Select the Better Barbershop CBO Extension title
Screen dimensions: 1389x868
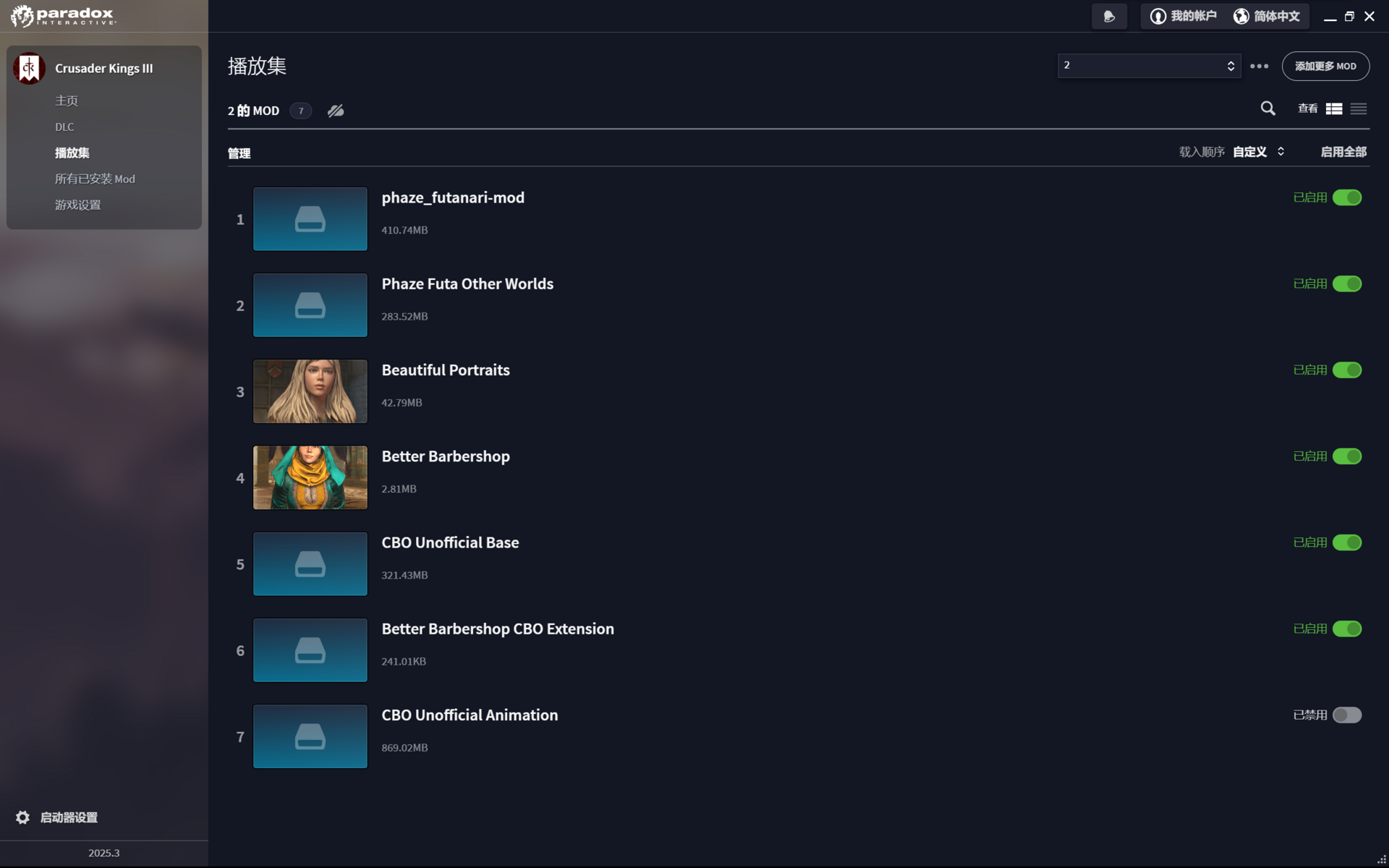pyautogui.click(x=498, y=629)
